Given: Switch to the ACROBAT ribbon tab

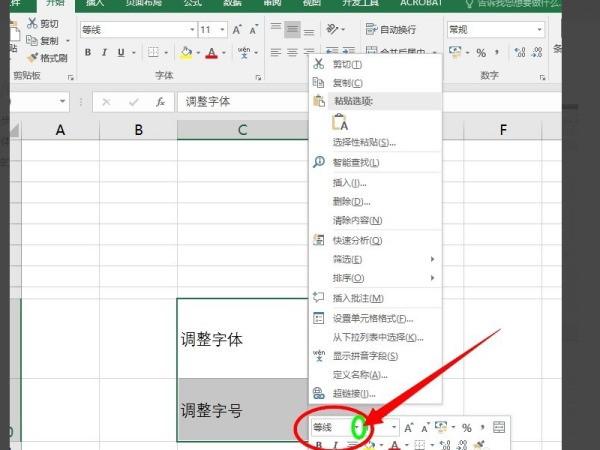Looking at the screenshot, I should 421,3.
